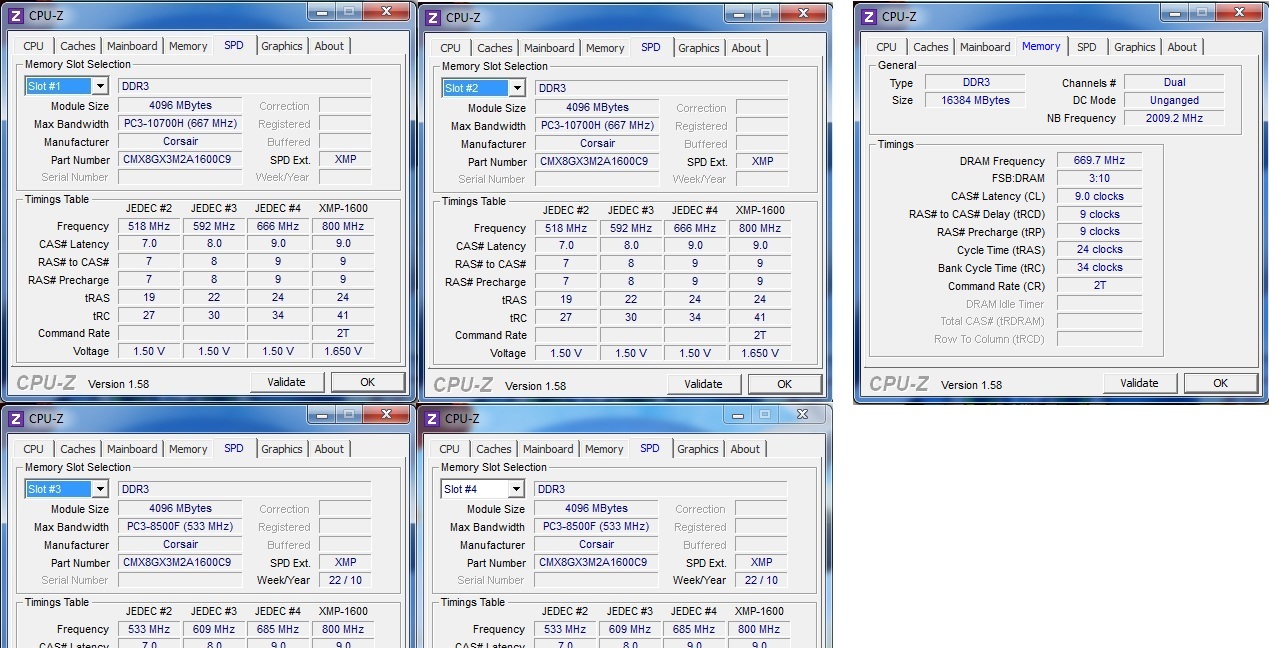Select SPD tab in the Memory window
The image size is (1277, 648).
point(1087,47)
